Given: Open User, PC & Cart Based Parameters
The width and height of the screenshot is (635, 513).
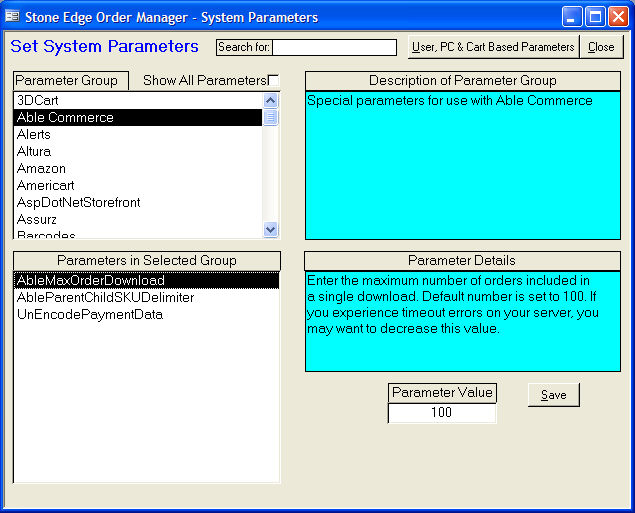Looking at the screenshot, I should tap(493, 47).
